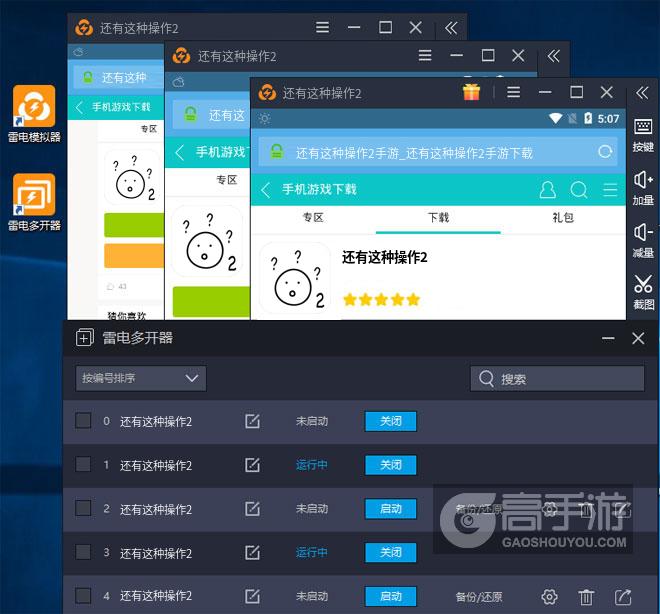Click the 搜索 search field in 雷电多开器

coord(557,379)
